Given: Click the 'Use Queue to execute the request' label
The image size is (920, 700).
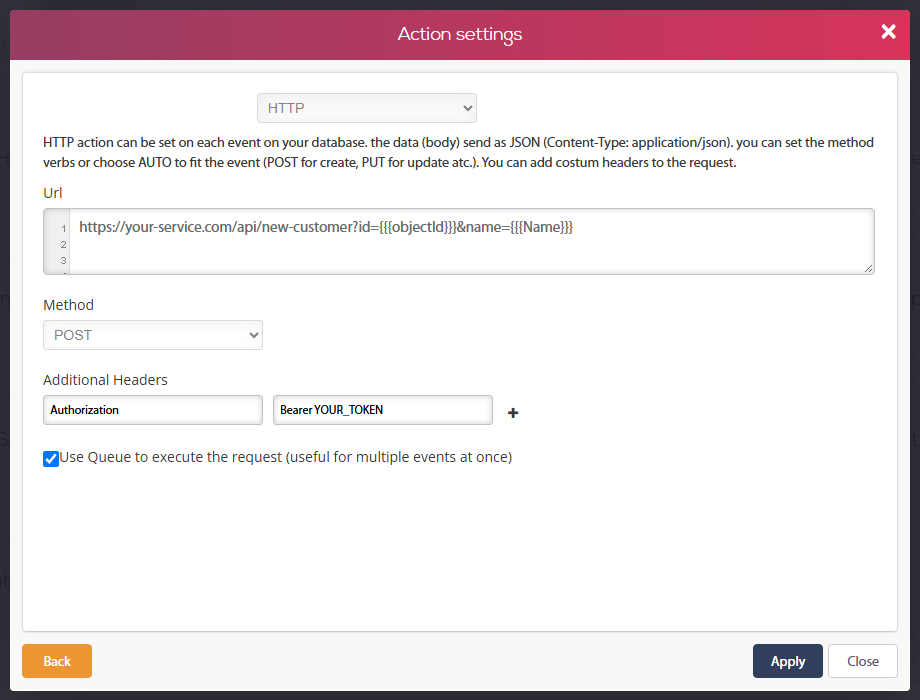Looking at the screenshot, I should click(x=286, y=457).
